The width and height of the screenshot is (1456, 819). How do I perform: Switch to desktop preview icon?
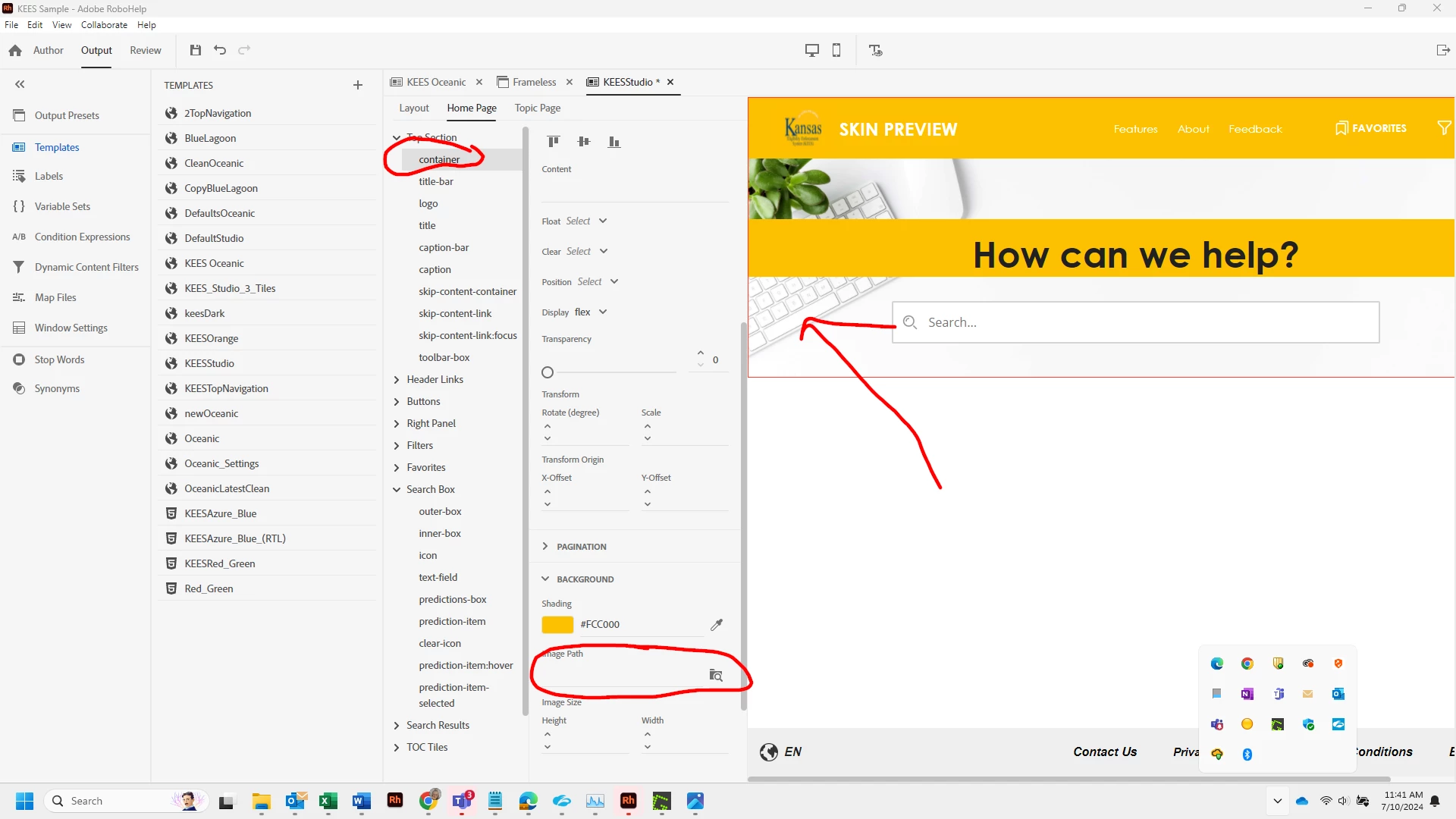(811, 50)
